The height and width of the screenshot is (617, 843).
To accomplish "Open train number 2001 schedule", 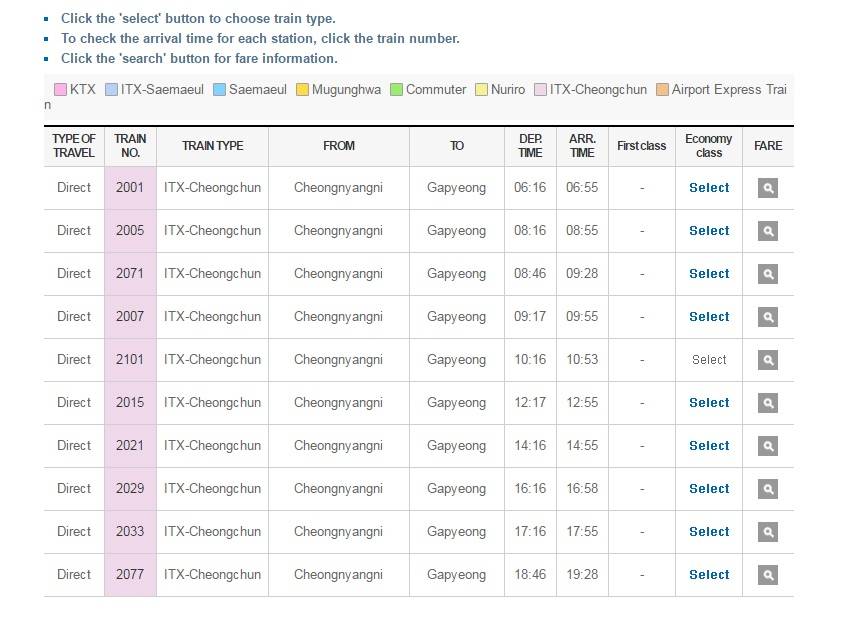I will pos(130,188).
